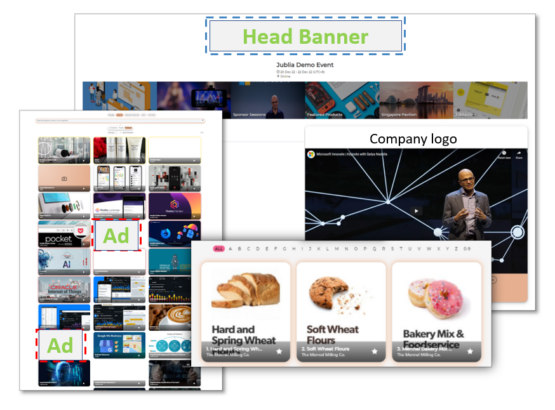Filter products by the 0-9 option
Image resolution: width=555 pixels, height=410 pixels.
(467, 249)
